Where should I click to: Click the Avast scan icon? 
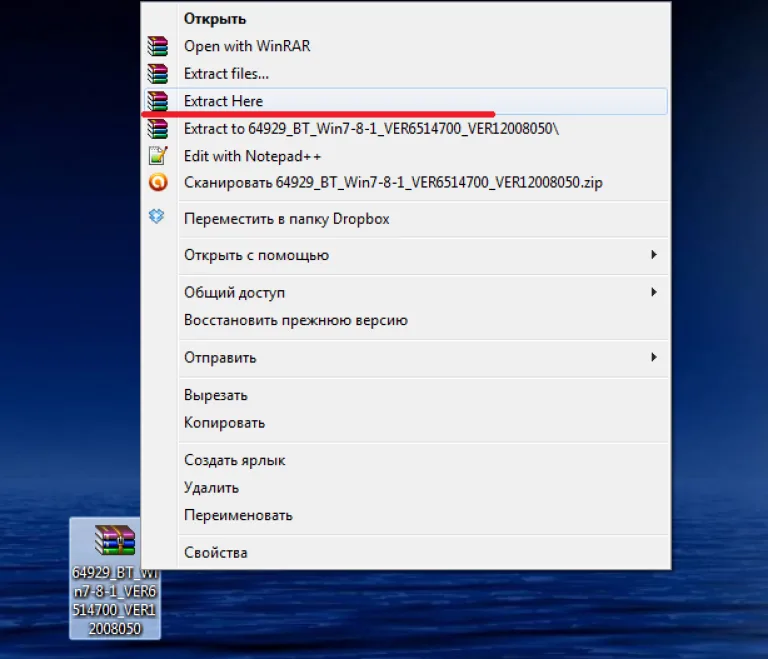pos(158,182)
